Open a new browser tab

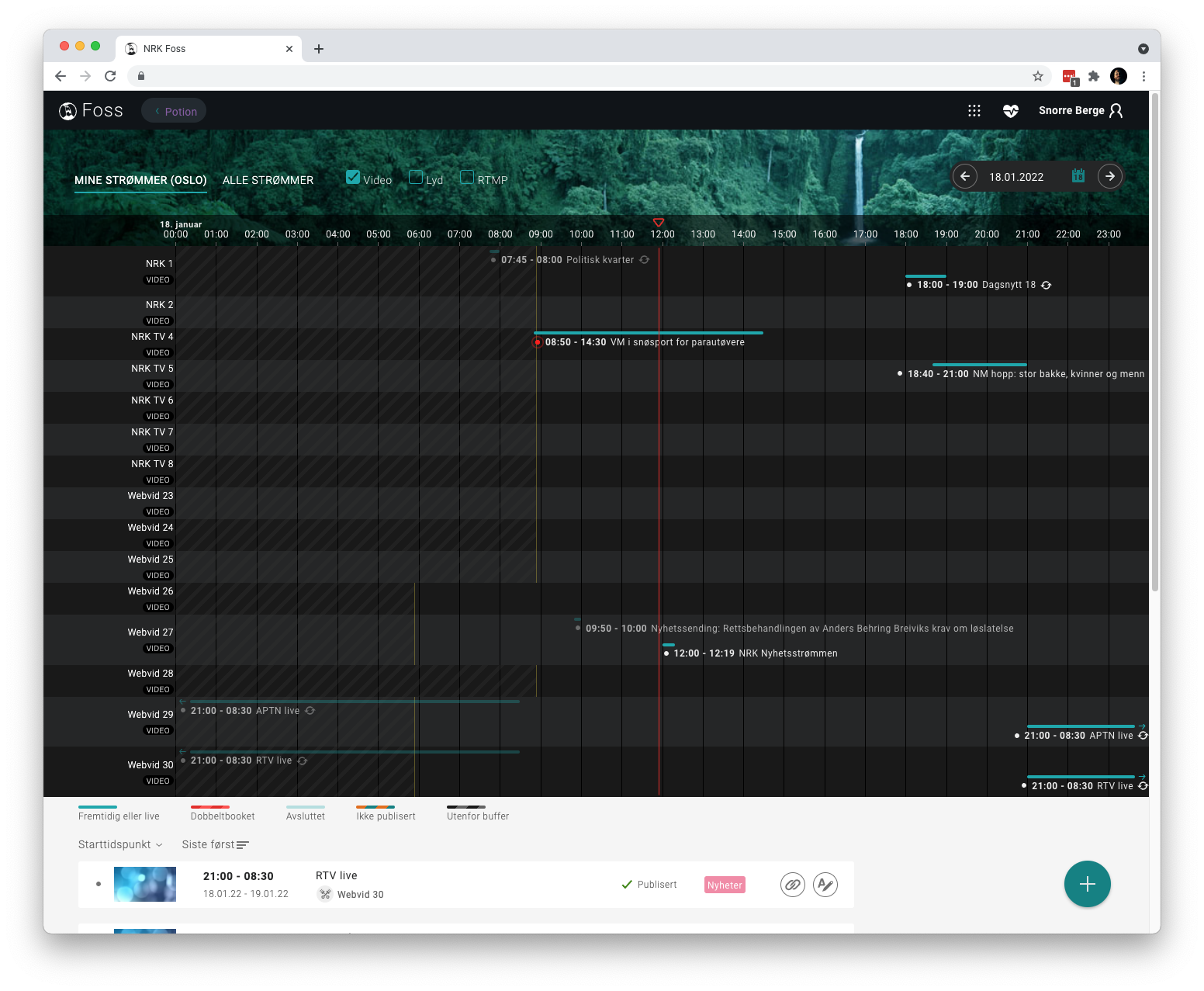pyautogui.click(x=319, y=49)
